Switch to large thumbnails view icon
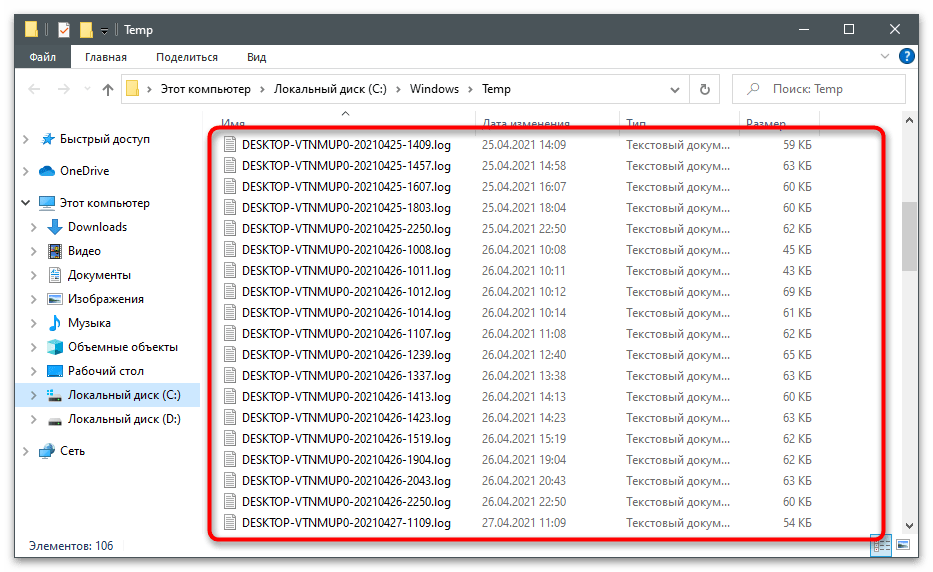 [x=903, y=545]
